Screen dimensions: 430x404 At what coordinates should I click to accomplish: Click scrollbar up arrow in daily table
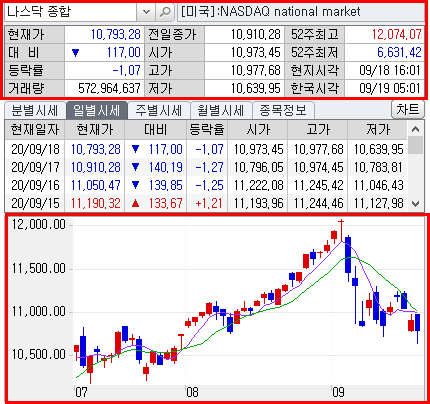[415, 129]
